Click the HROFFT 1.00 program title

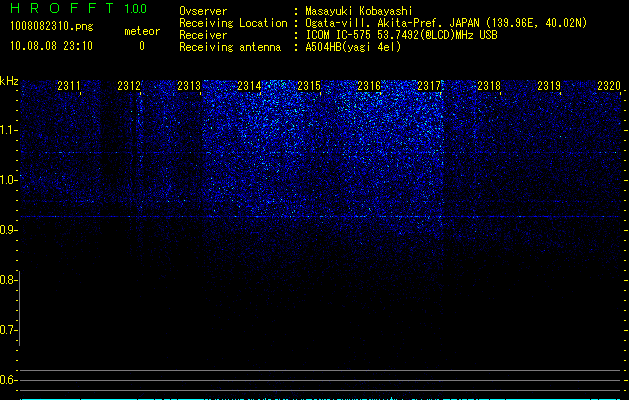(78, 8)
